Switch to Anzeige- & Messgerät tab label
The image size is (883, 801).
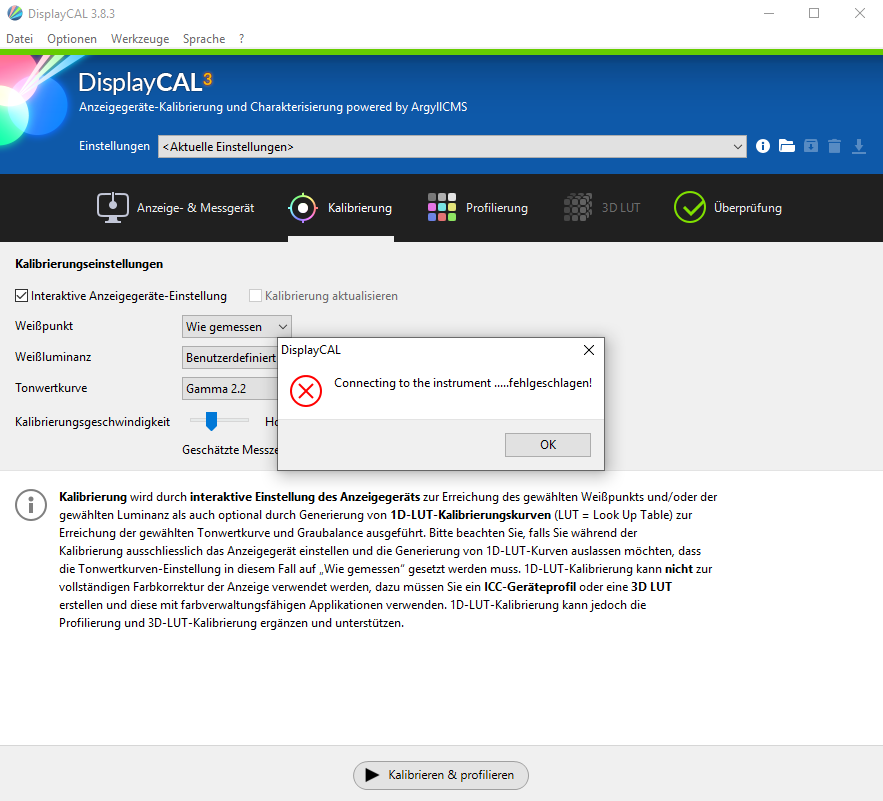coord(195,208)
